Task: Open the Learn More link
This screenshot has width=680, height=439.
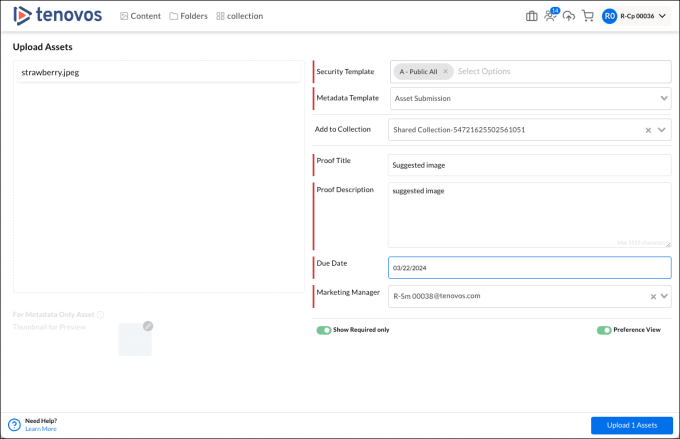Action: click(x=41, y=429)
